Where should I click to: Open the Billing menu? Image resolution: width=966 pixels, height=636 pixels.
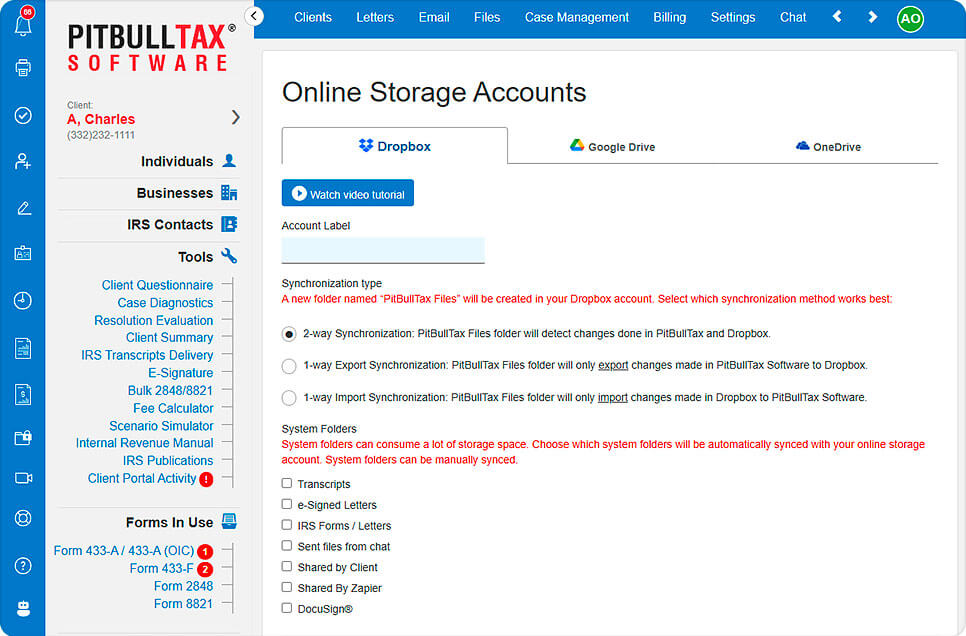(670, 17)
